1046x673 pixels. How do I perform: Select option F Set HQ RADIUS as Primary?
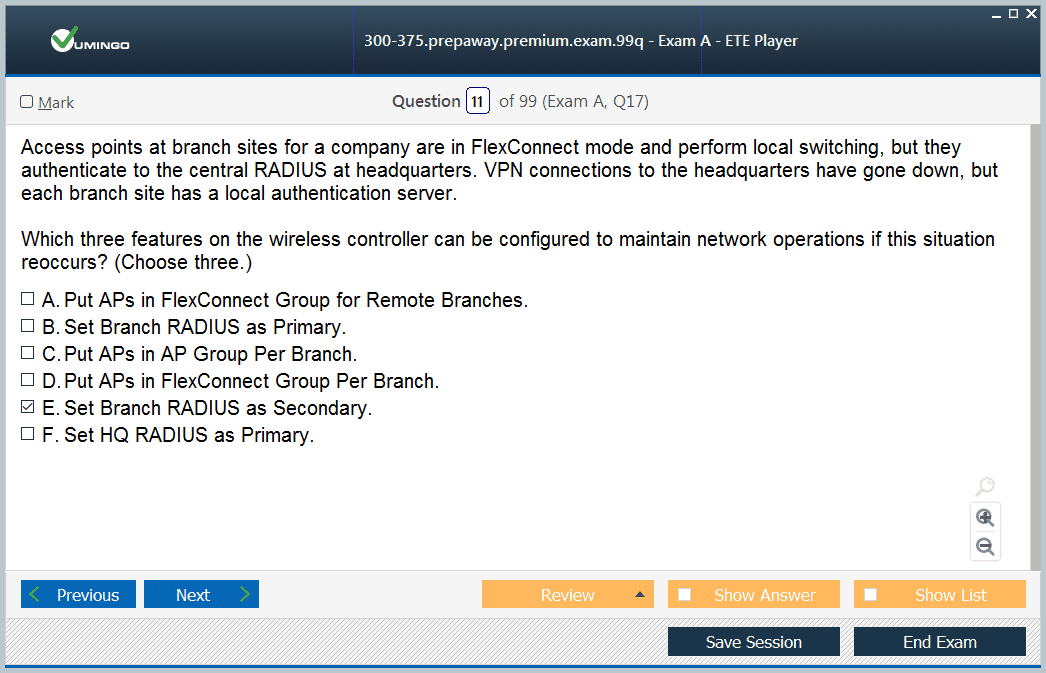(27, 434)
